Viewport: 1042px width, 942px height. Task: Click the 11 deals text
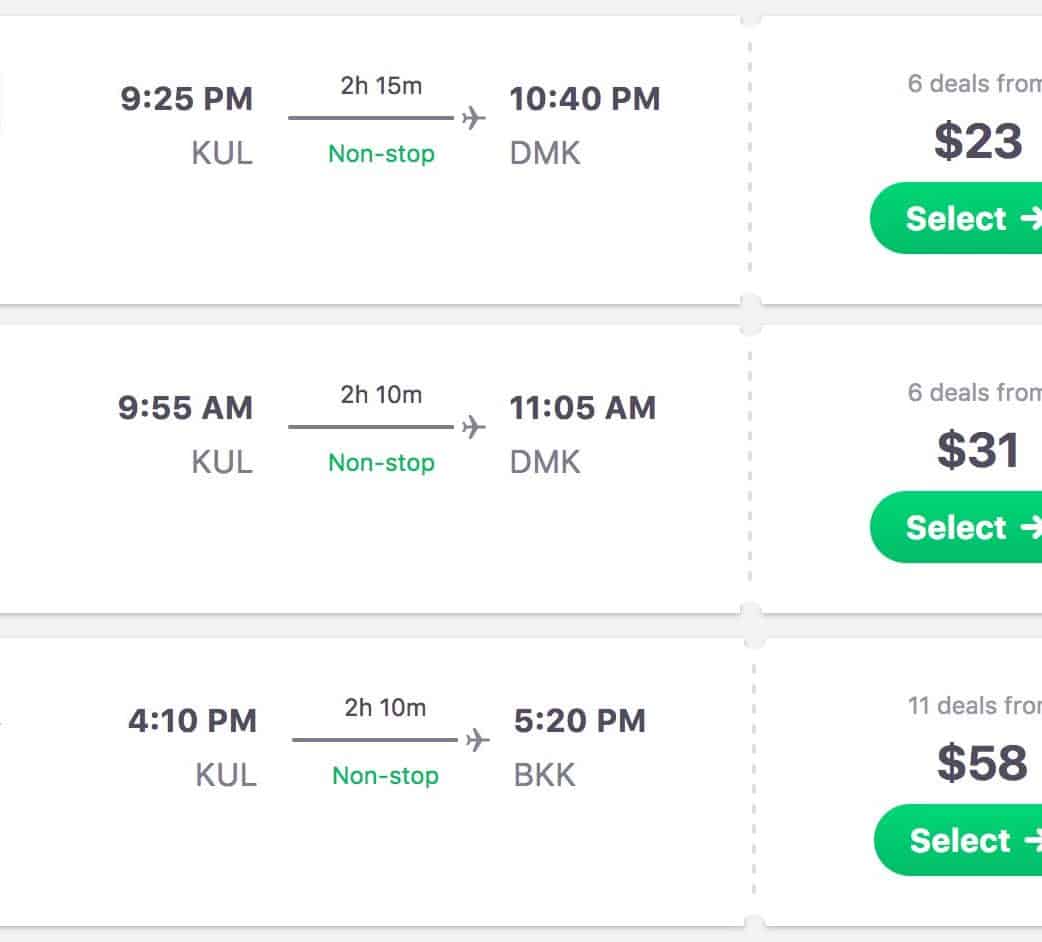(x=973, y=706)
